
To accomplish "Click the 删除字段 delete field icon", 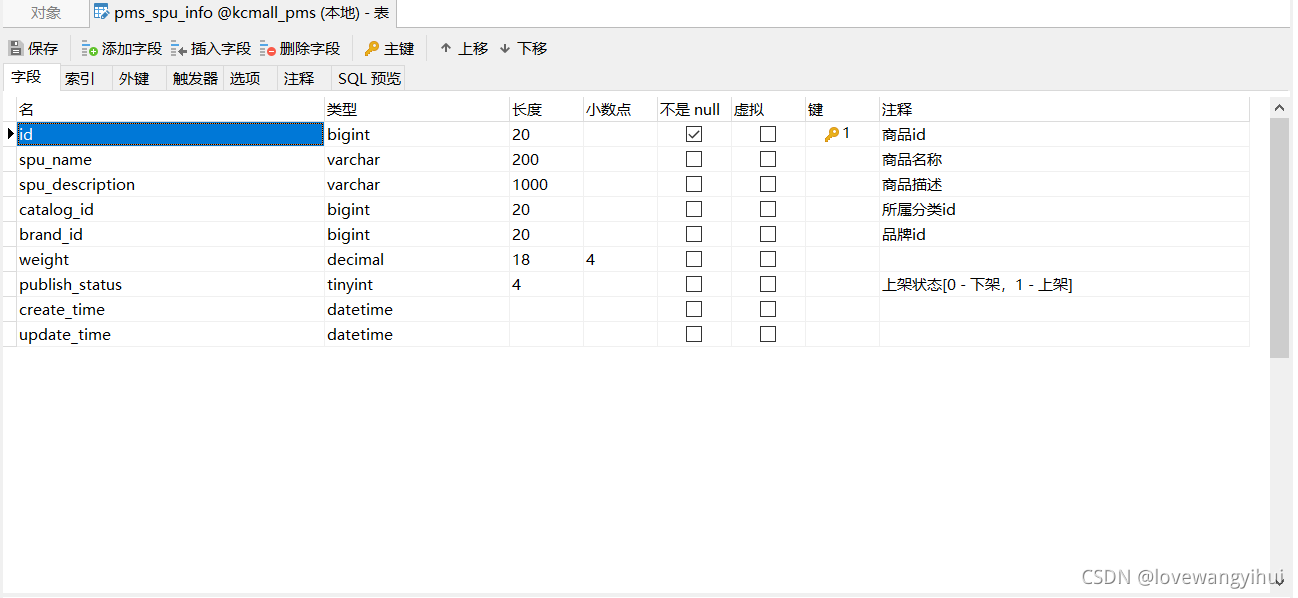I will tap(267, 47).
